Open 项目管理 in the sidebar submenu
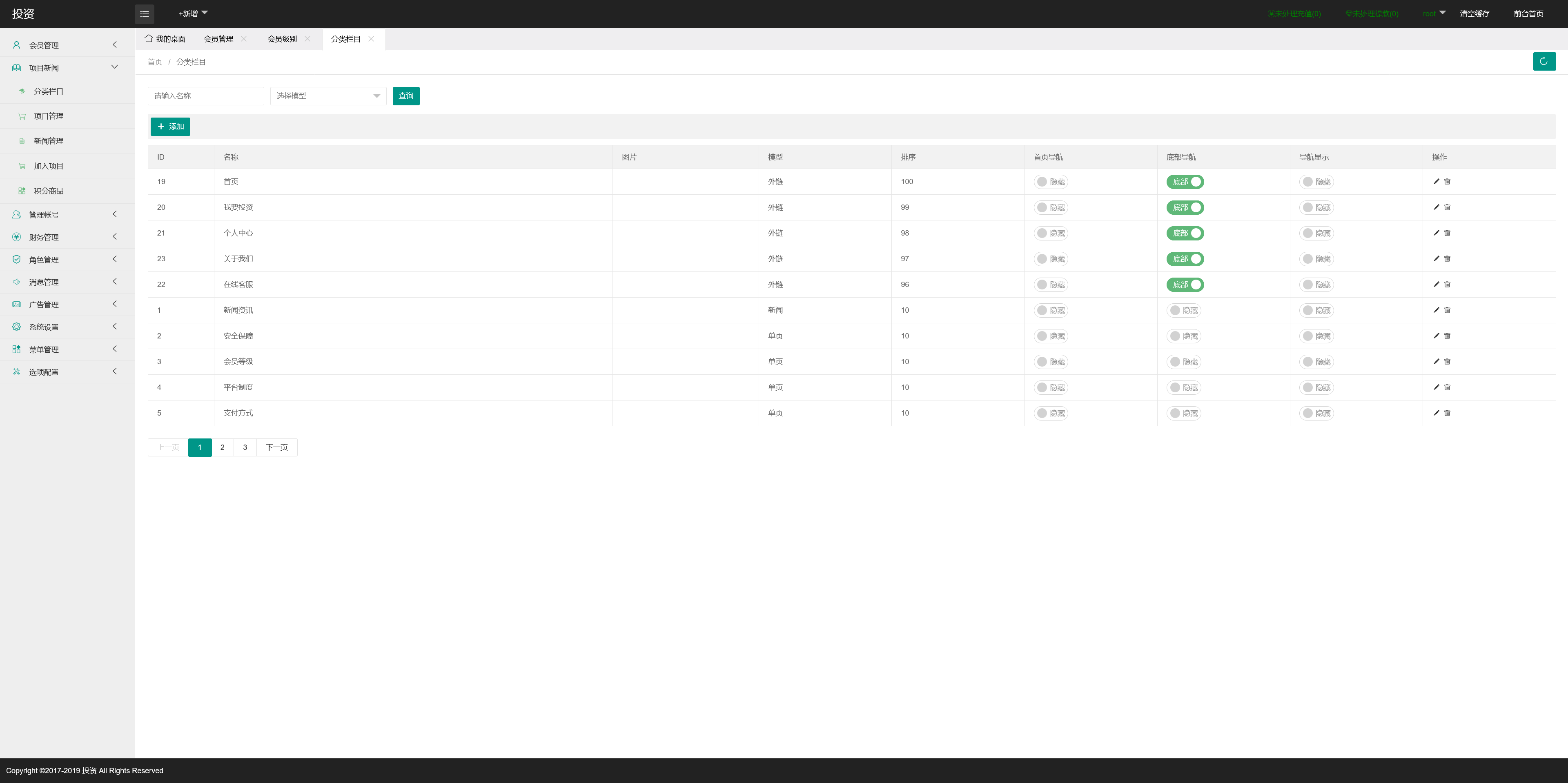This screenshot has width=1568, height=783. click(x=49, y=116)
